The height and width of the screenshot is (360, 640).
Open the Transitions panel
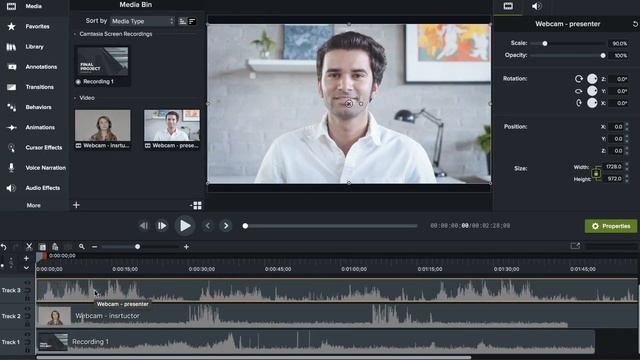(x=30, y=87)
